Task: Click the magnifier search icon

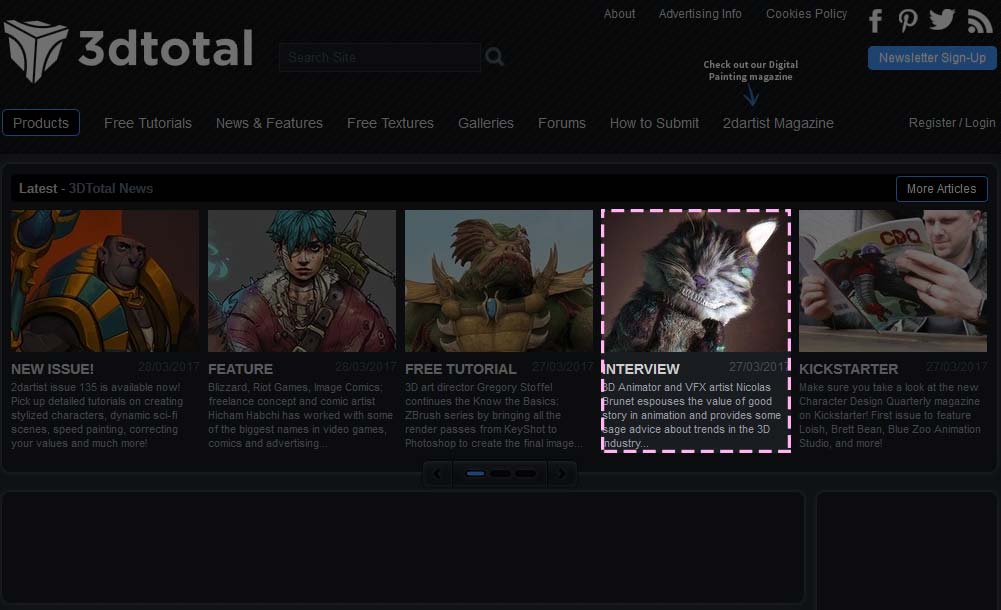Action: [x=494, y=57]
